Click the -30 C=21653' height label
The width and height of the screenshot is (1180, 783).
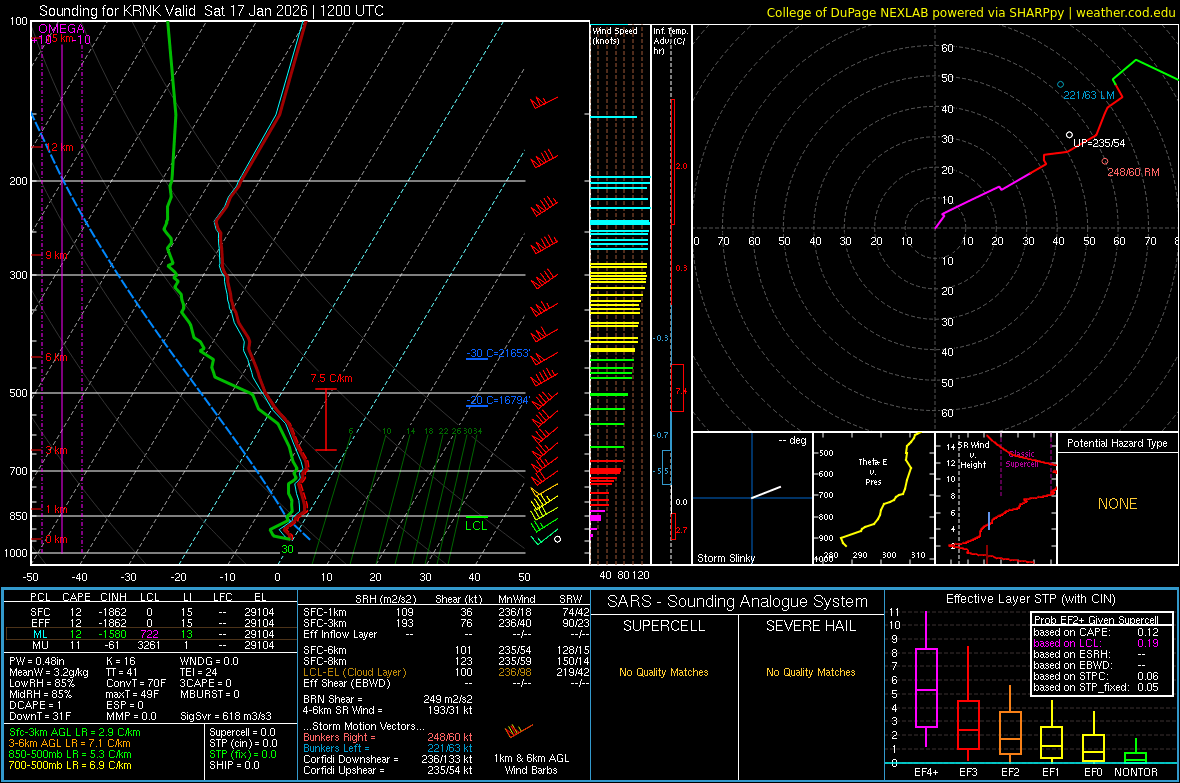498,353
